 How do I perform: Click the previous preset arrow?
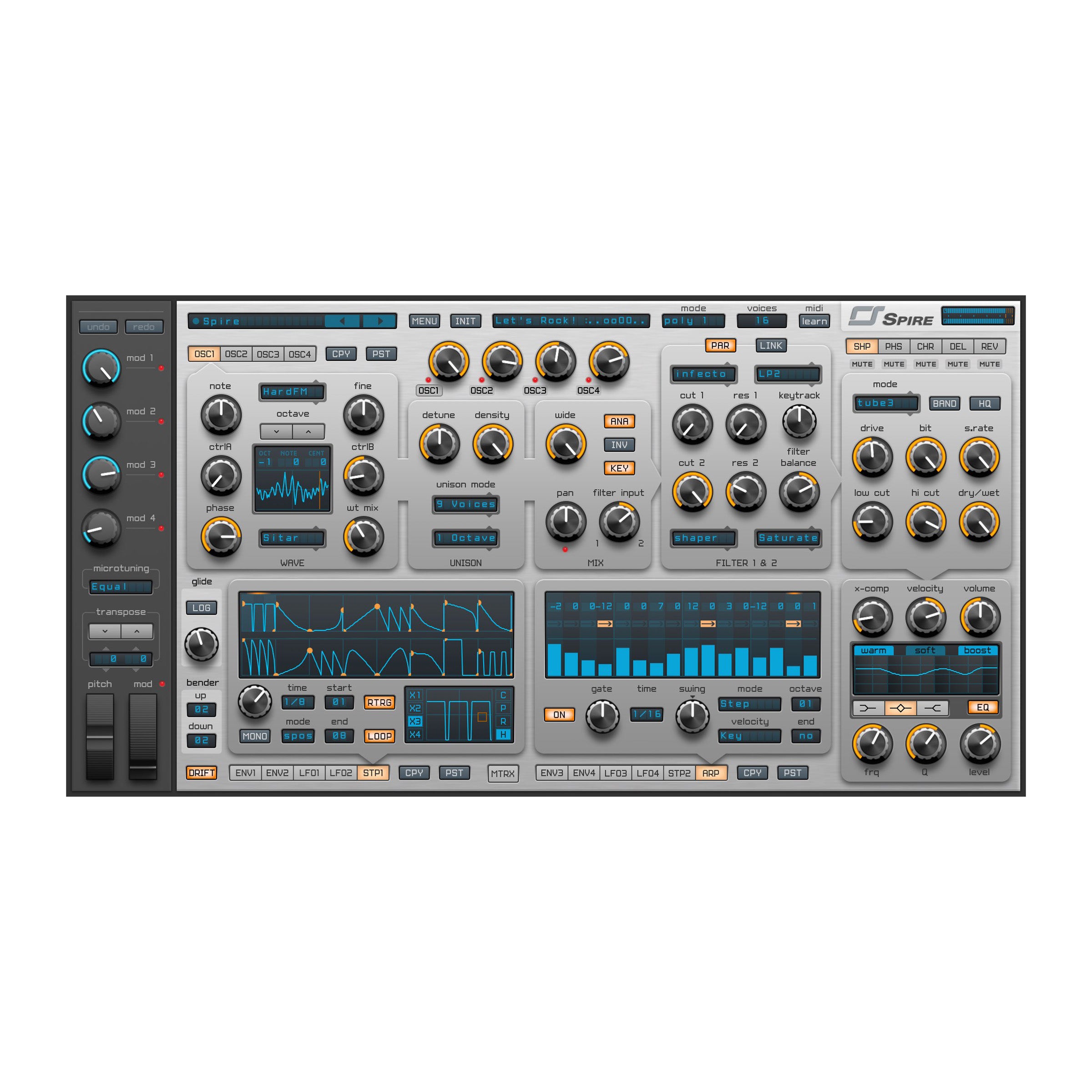coord(342,321)
